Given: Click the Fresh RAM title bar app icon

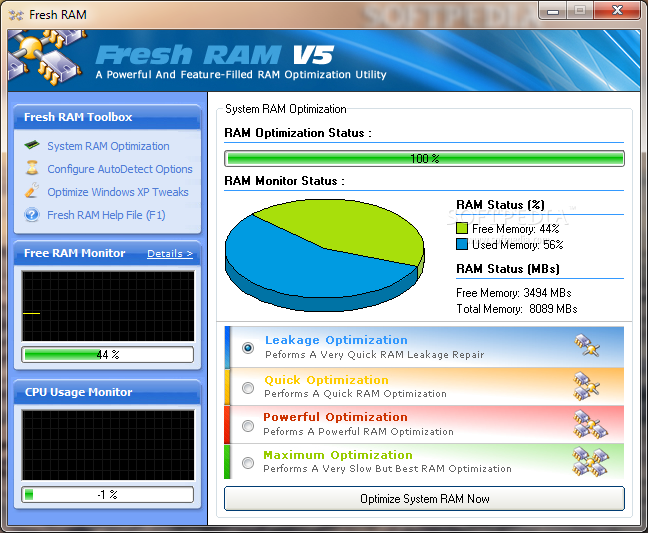Looking at the screenshot, I should (x=16, y=15).
